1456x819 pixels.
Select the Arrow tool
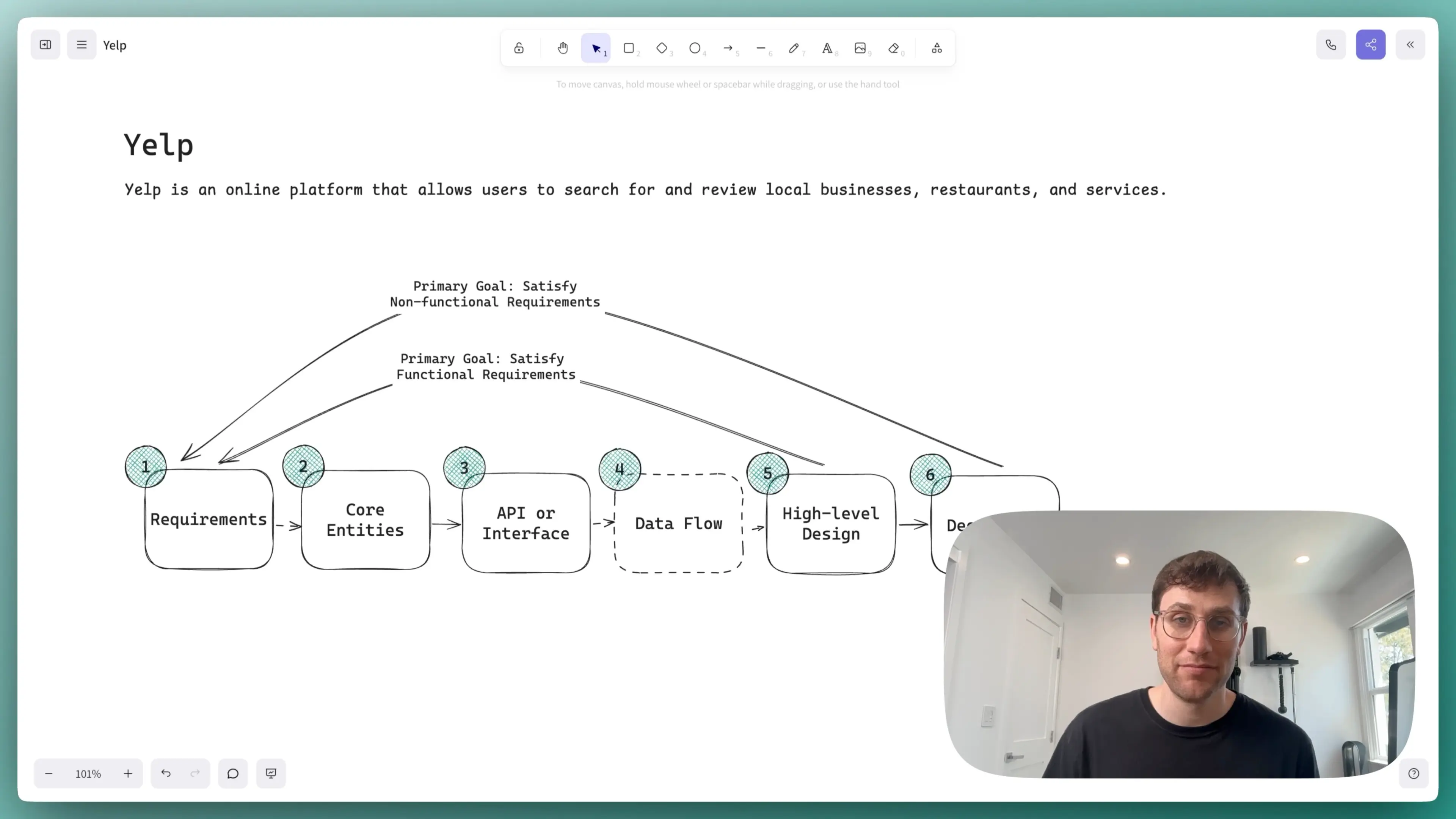(x=728, y=48)
